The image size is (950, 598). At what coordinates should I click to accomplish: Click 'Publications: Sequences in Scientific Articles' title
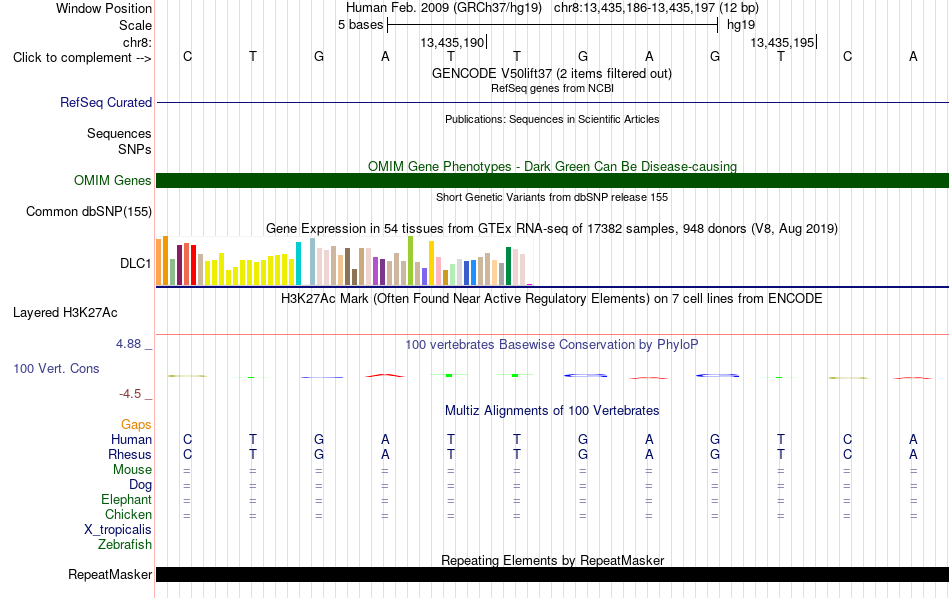pos(552,119)
